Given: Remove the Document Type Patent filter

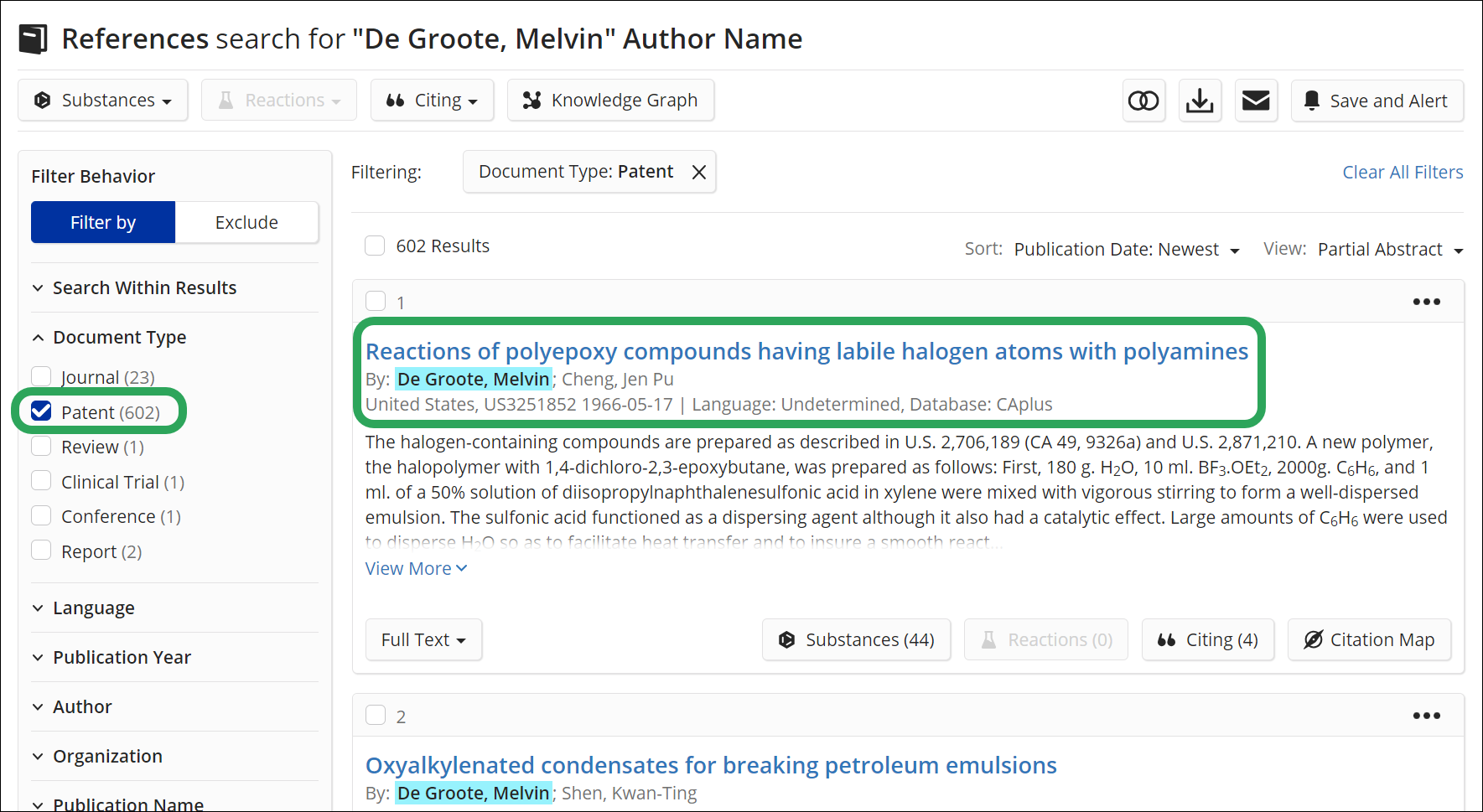Looking at the screenshot, I should click(698, 172).
